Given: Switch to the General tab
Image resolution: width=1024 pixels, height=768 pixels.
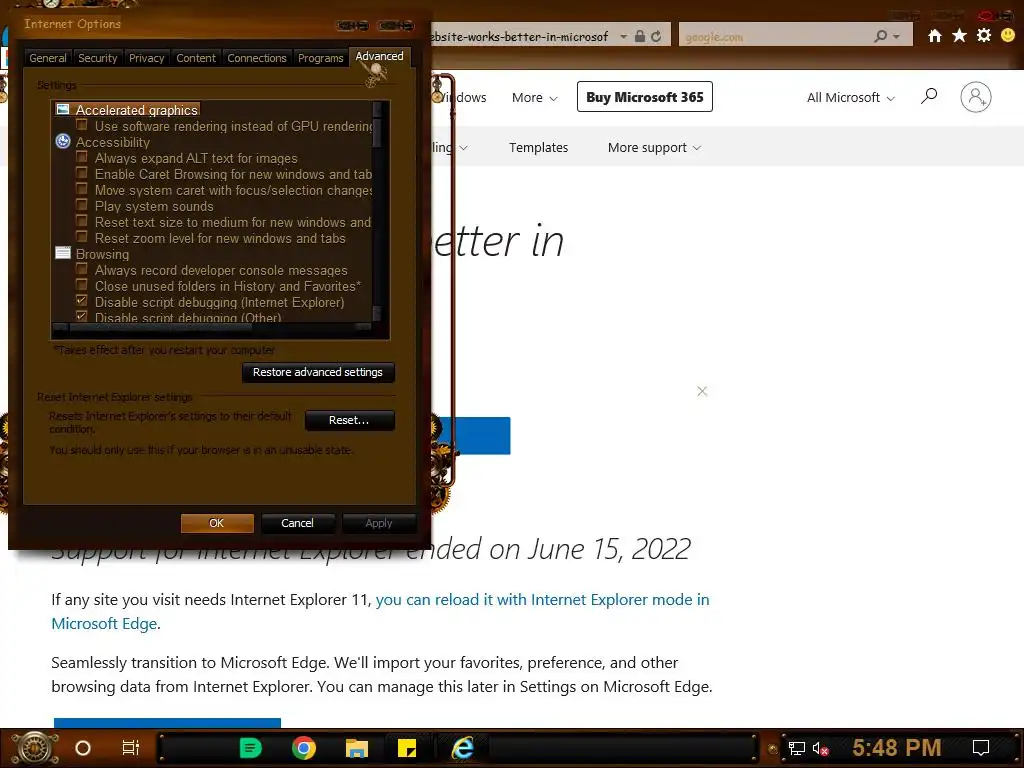Looking at the screenshot, I should click(x=48, y=58).
